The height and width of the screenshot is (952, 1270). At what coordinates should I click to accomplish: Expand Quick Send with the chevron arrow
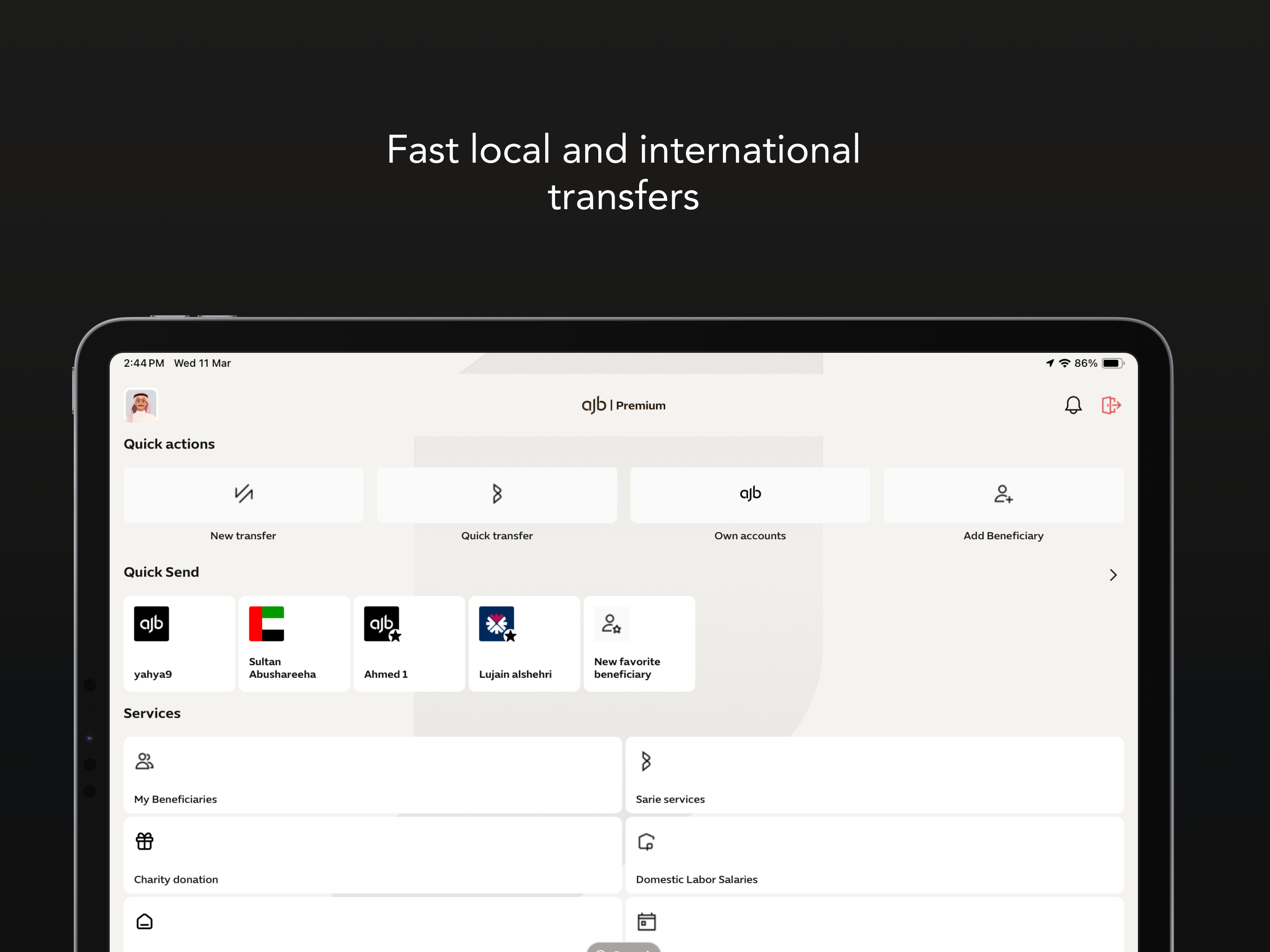pyautogui.click(x=1113, y=575)
